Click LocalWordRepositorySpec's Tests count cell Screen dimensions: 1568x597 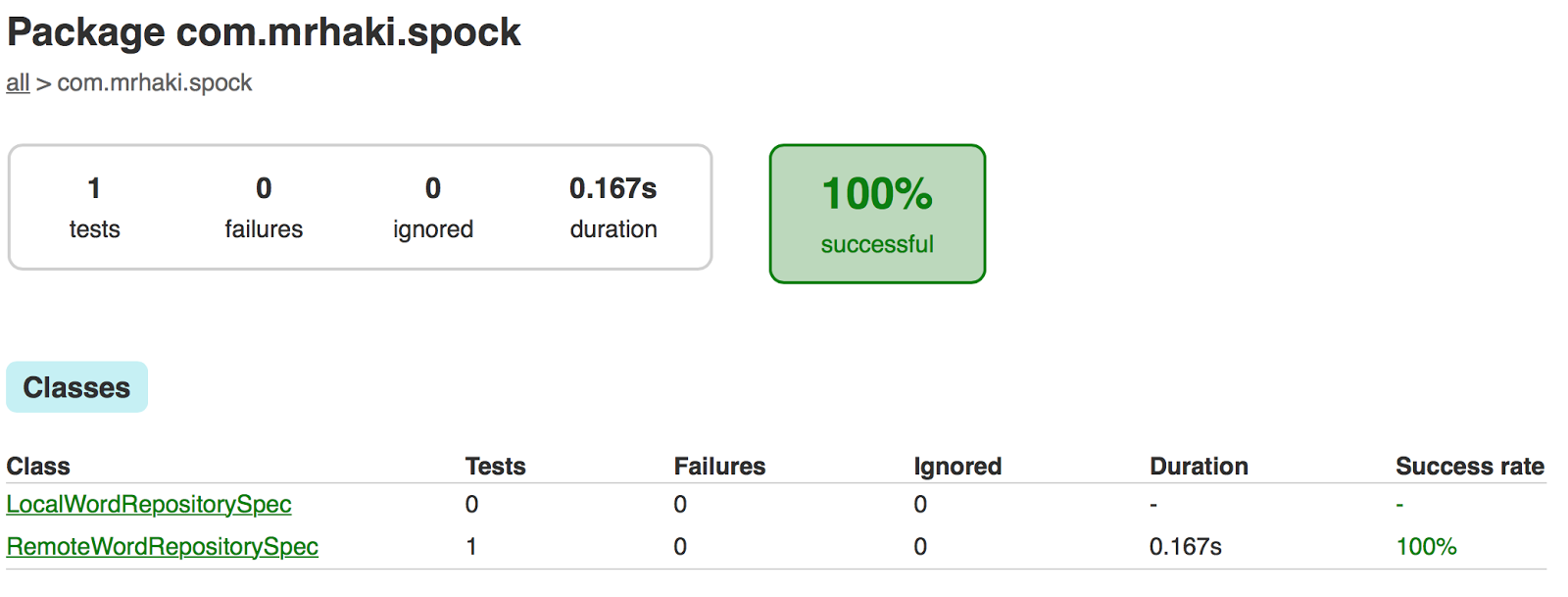click(471, 504)
